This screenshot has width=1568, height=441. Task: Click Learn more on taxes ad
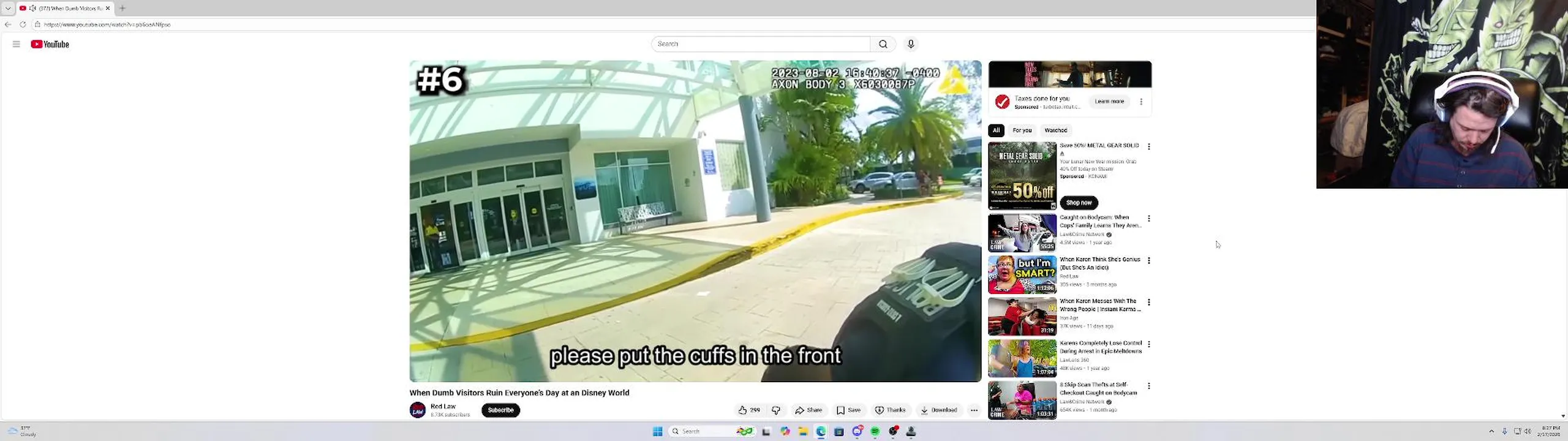click(x=1109, y=102)
